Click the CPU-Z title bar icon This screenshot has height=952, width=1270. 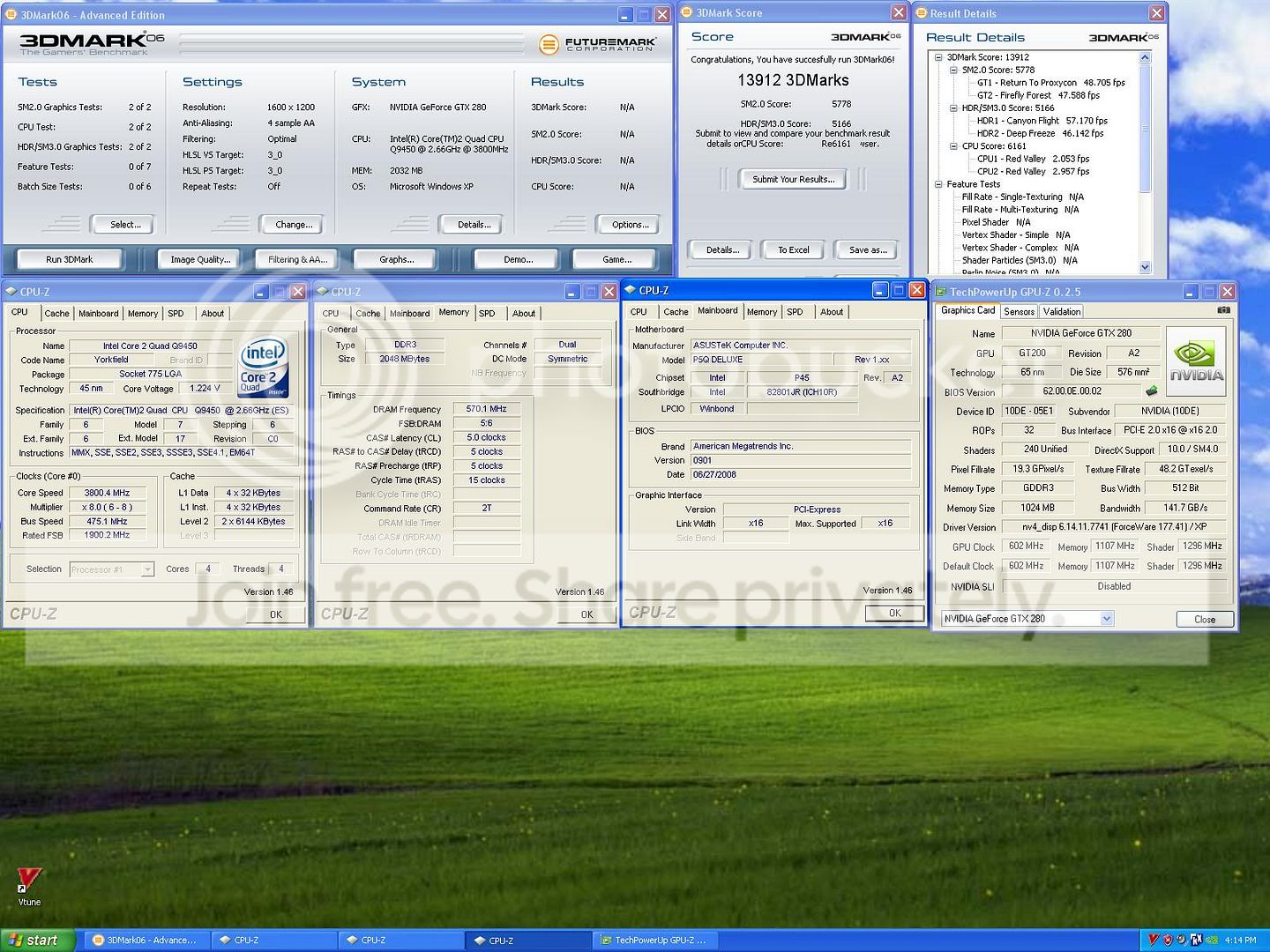[9, 291]
